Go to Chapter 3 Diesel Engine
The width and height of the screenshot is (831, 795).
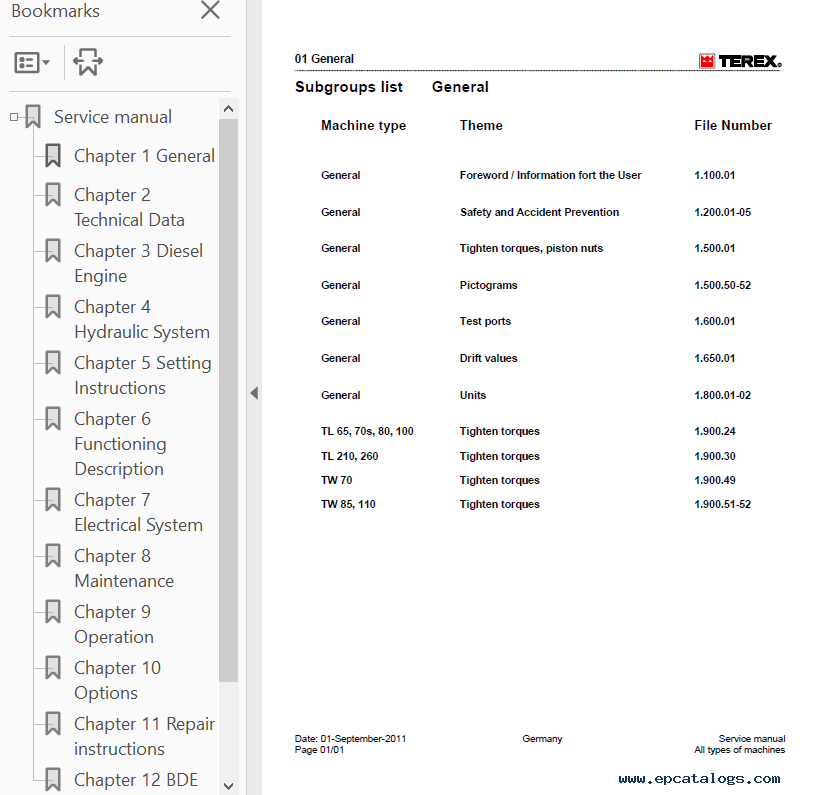[x=138, y=263]
